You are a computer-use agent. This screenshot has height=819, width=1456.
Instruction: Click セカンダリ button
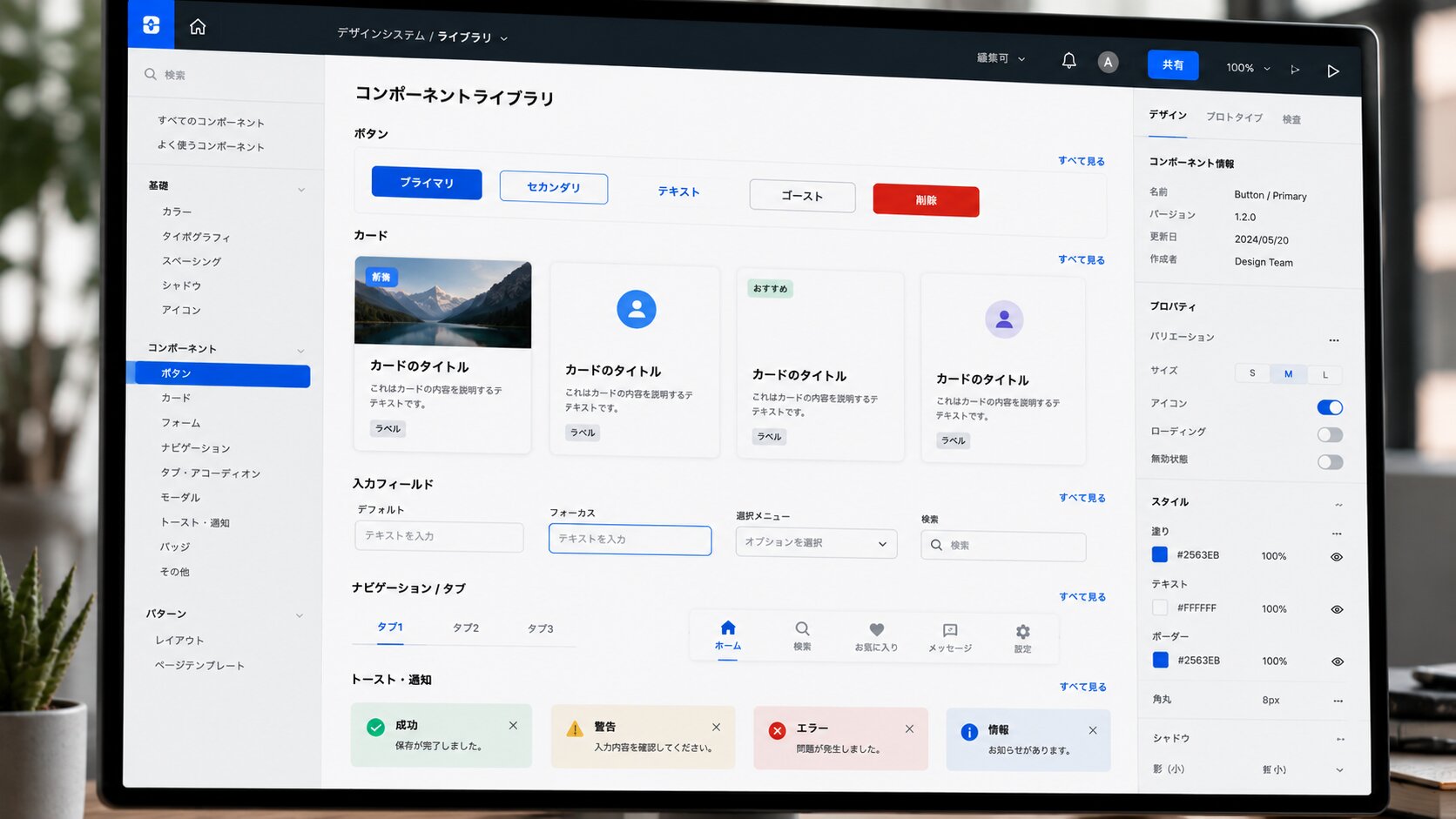click(x=554, y=187)
